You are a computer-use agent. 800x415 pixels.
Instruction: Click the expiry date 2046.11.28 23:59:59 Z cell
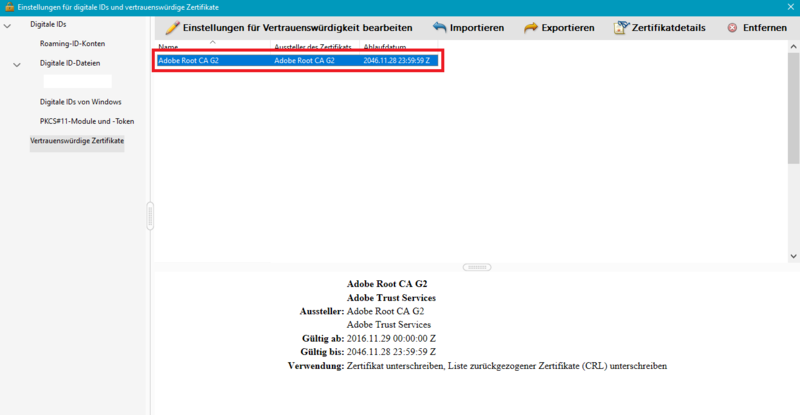(x=396, y=60)
